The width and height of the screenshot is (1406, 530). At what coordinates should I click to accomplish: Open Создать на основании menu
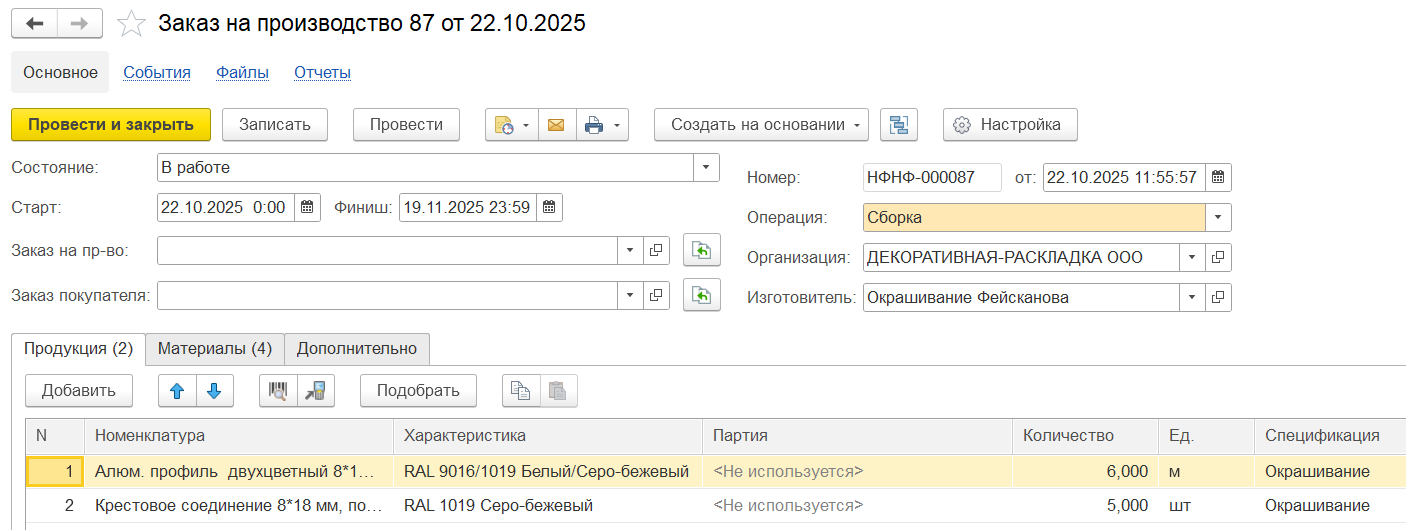(x=760, y=125)
